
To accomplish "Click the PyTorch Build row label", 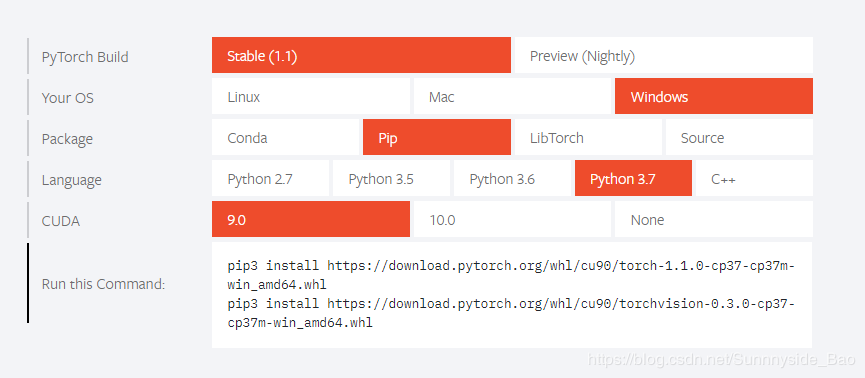I will point(85,57).
